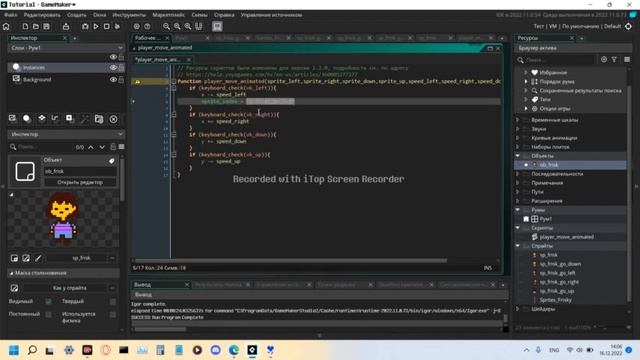Open Справка menu
The image size is (640, 360).
pos(224,15)
